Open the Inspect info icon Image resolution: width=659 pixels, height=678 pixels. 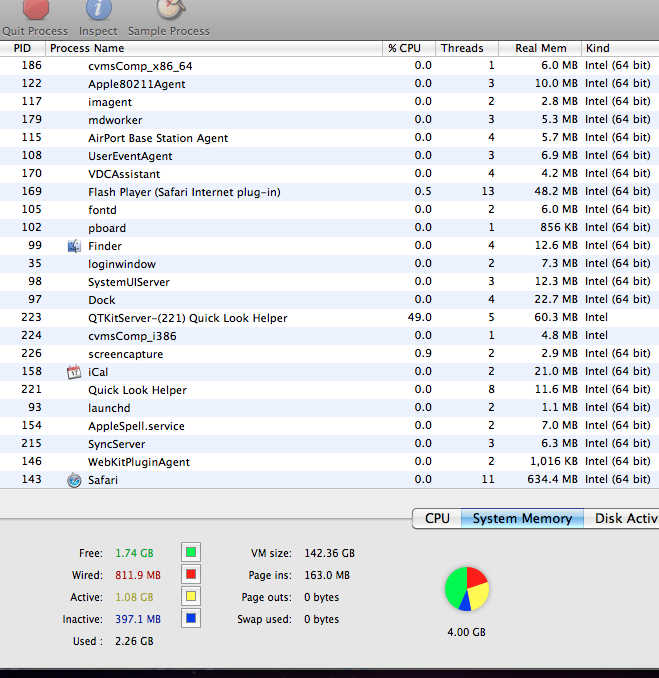pos(99,9)
